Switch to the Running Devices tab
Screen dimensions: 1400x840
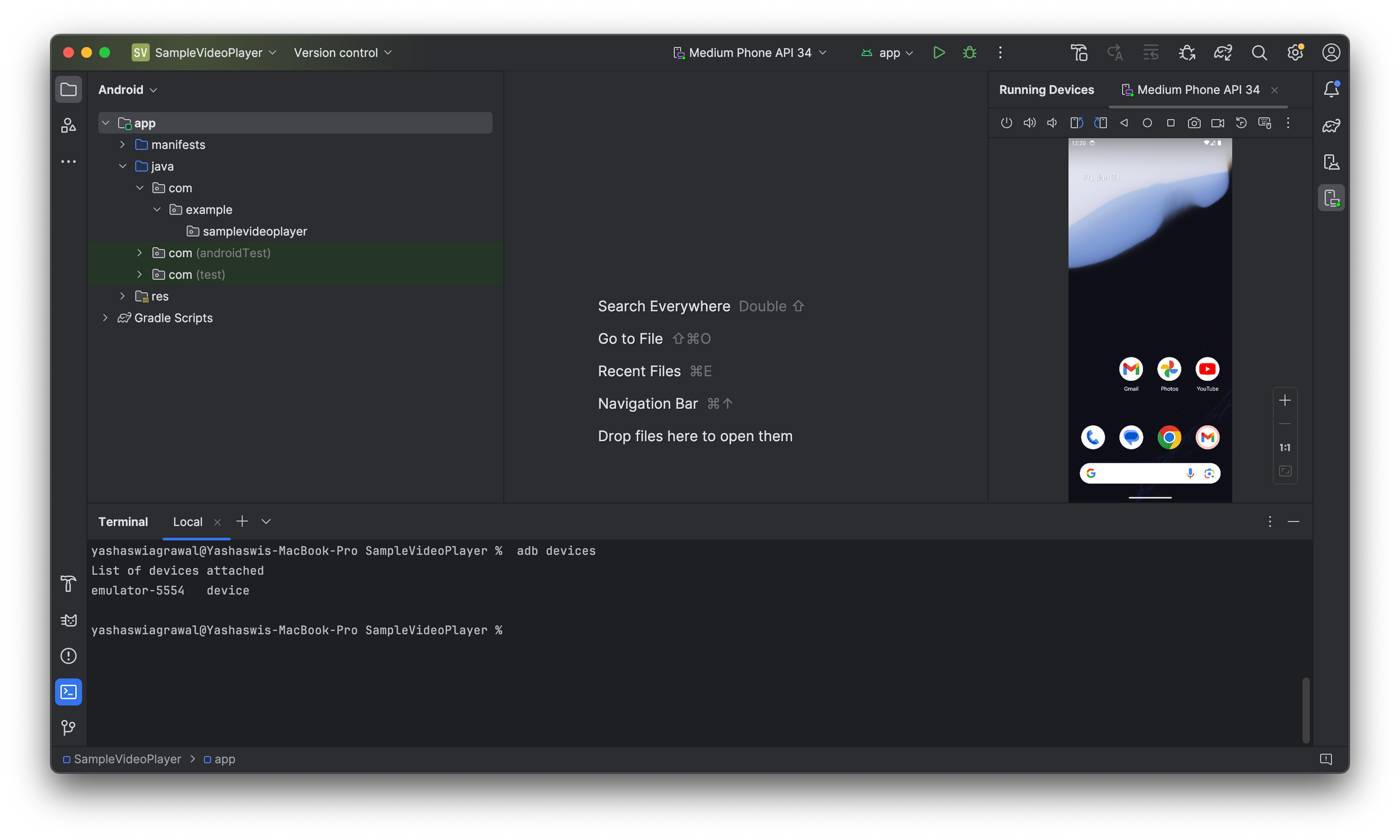(1046, 89)
